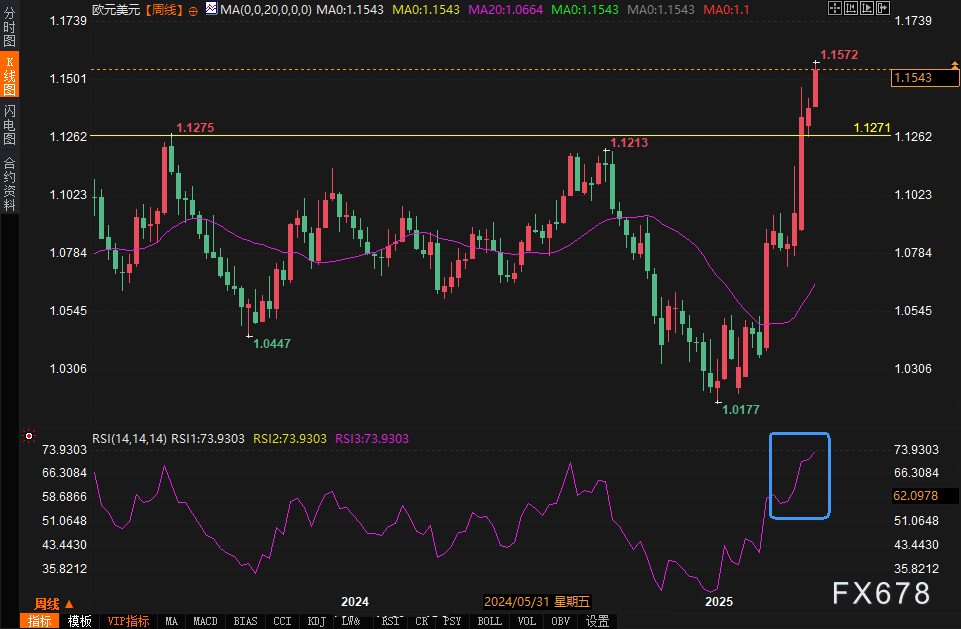Click the first four-arrow layout icon at top right
Viewport: 961px width, 629px height.
click(836, 8)
